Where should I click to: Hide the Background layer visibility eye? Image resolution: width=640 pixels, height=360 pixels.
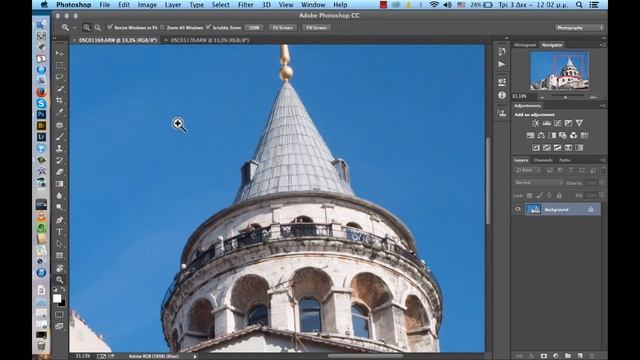click(x=518, y=209)
